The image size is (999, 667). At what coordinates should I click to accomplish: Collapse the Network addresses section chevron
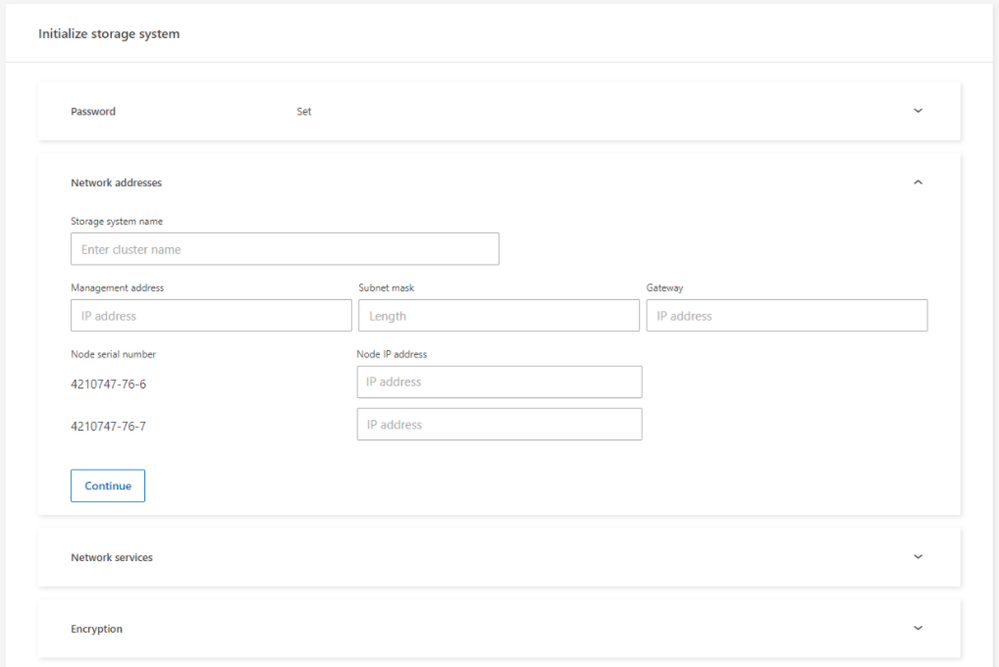pos(918,182)
